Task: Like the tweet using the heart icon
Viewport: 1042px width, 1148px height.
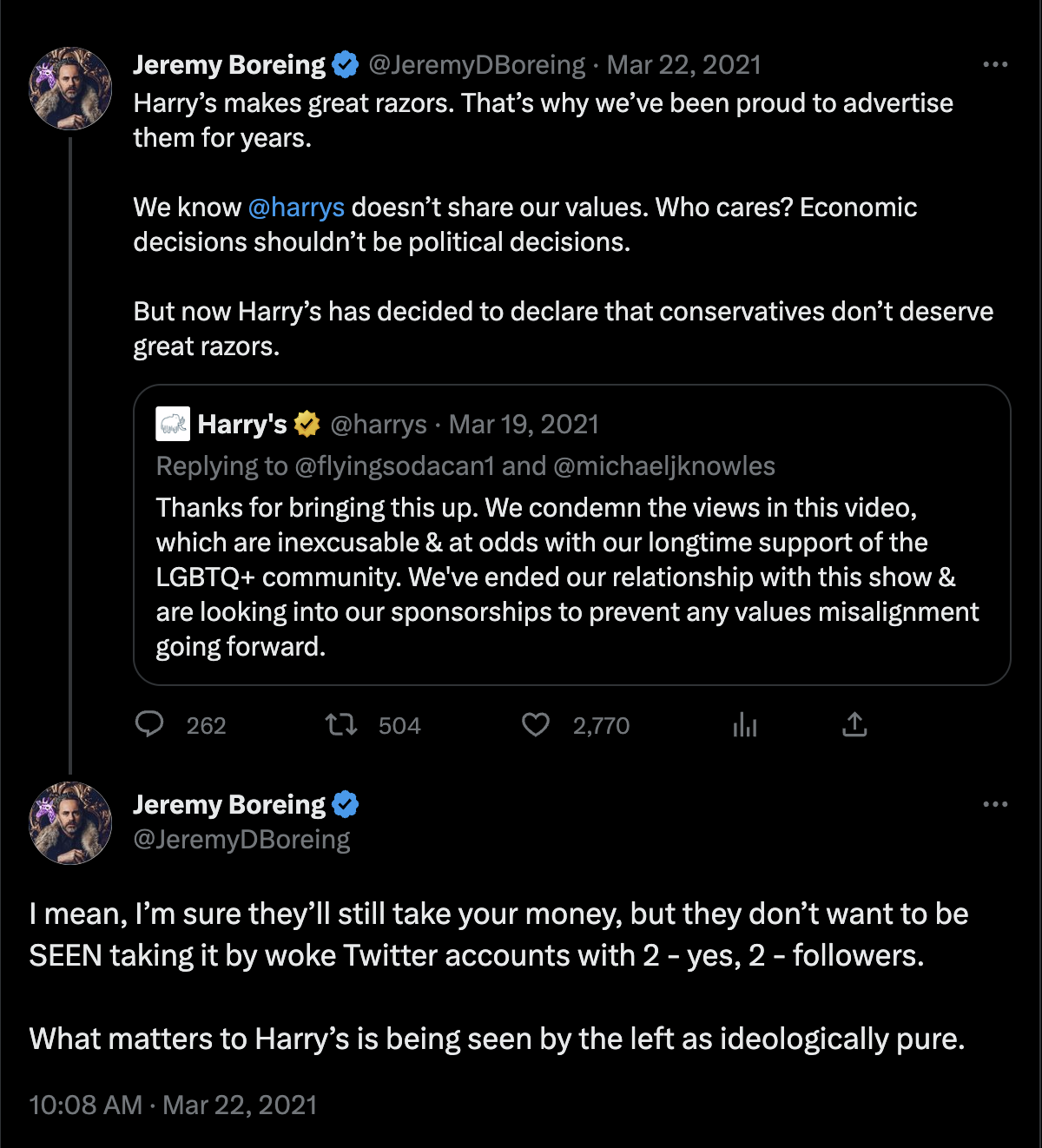Action: pyautogui.click(x=536, y=725)
